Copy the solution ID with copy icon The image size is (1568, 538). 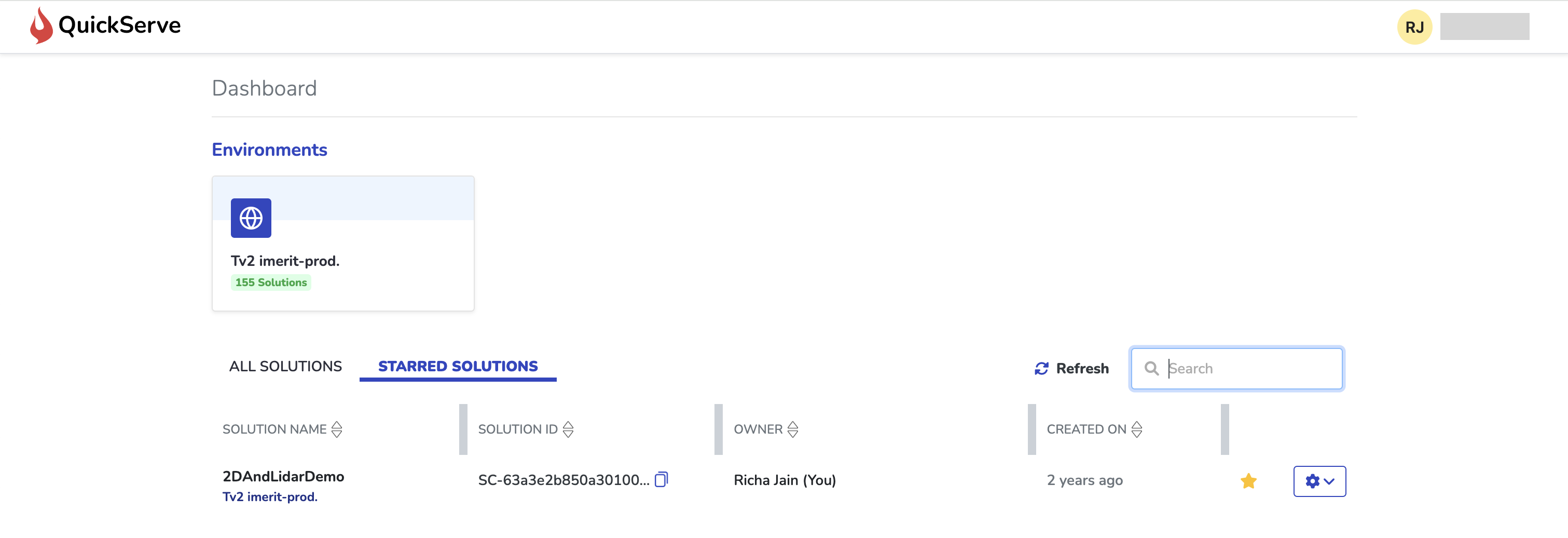(661, 479)
